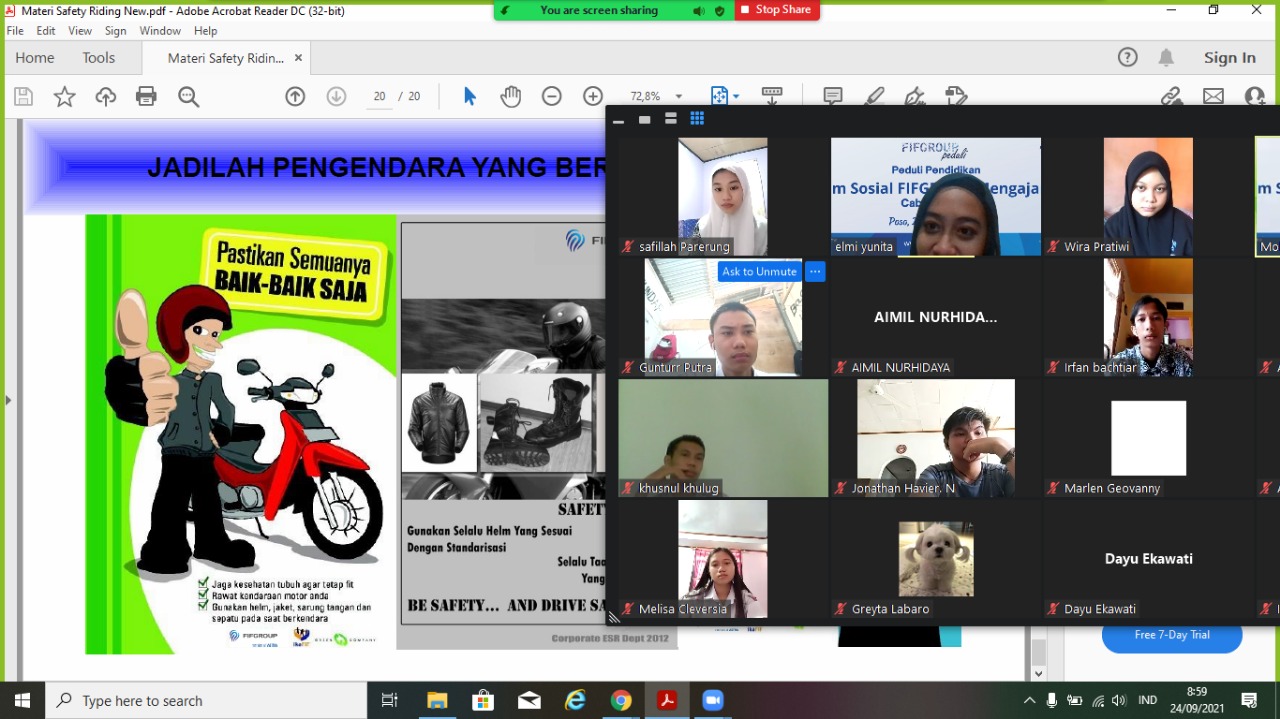Switch Zoom panel to single video view

644,119
